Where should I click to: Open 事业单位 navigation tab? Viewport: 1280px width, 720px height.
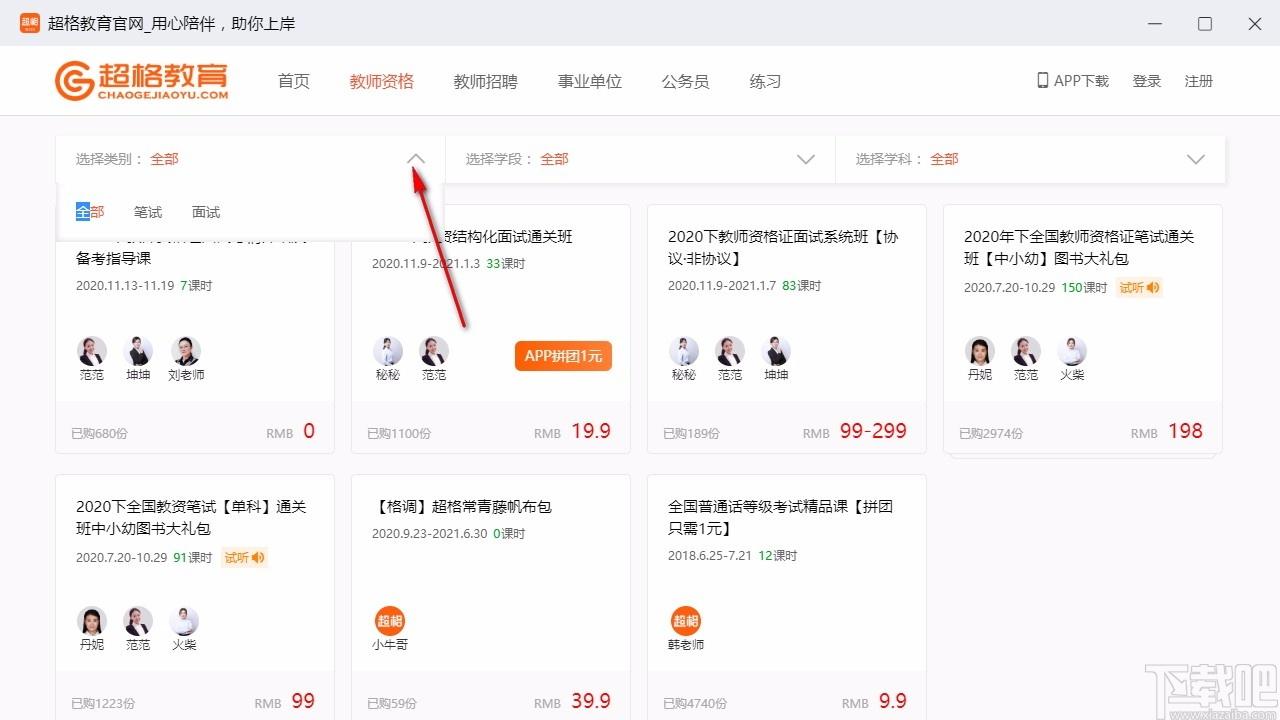[590, 81]
